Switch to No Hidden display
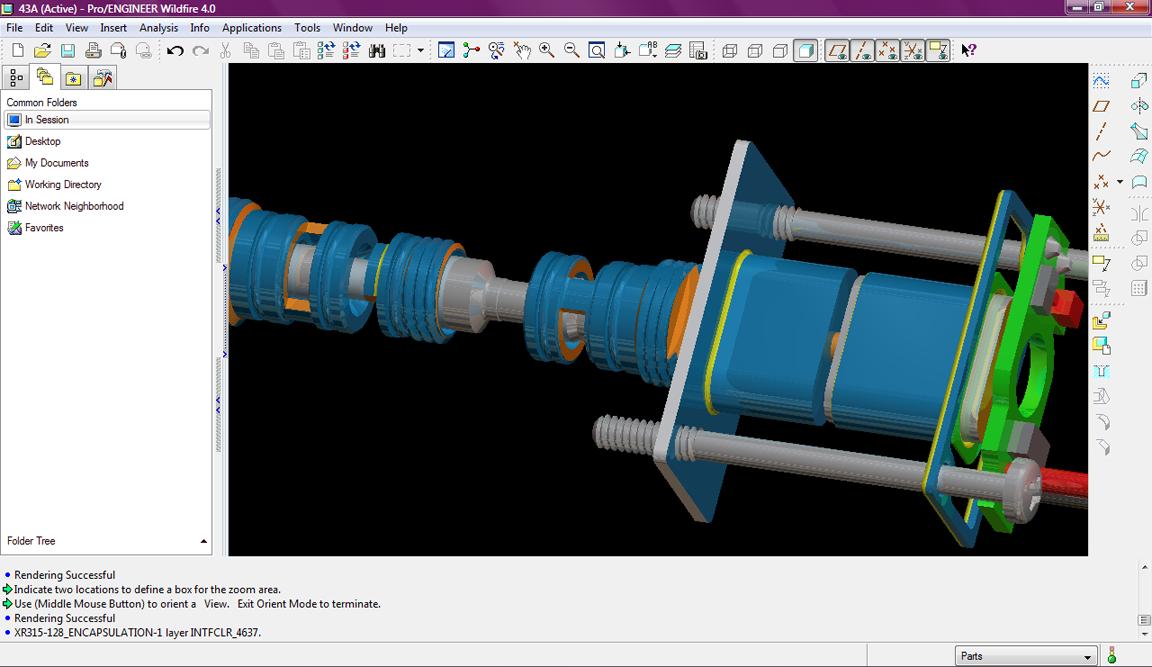The height and width of the screenshot is (667, 1152). [780, 51]
